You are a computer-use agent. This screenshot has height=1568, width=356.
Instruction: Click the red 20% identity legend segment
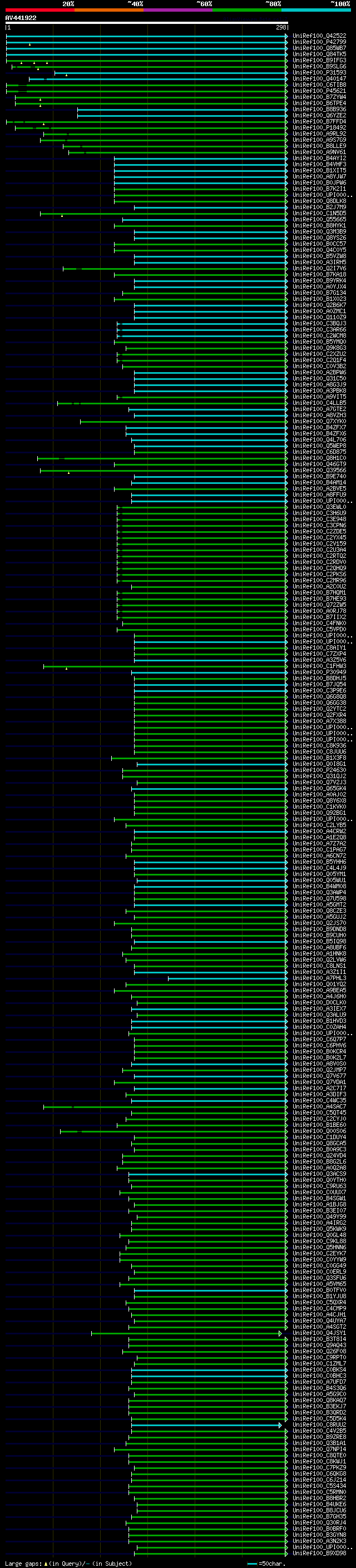(39, 10)
